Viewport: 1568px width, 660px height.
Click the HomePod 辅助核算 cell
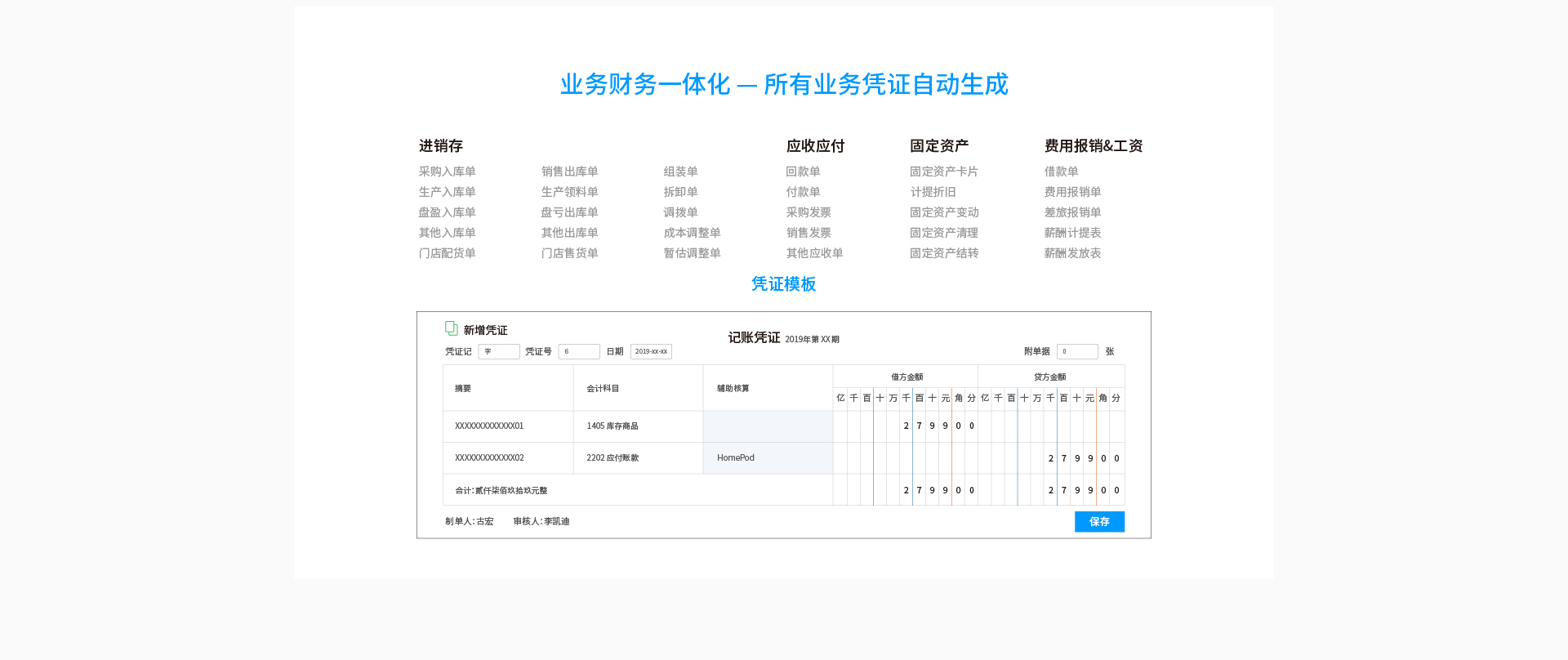[x=768, y=458]
